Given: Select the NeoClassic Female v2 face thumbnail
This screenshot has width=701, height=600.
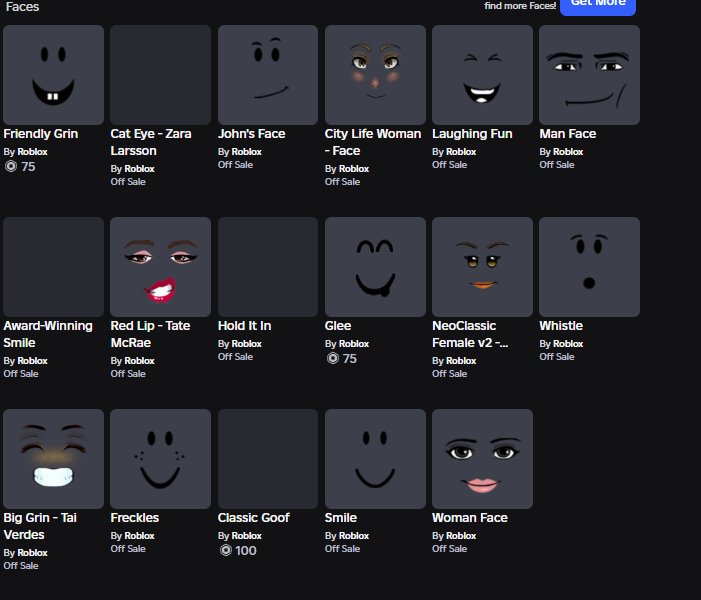Looking at the screenshot, I should [482, 267].
